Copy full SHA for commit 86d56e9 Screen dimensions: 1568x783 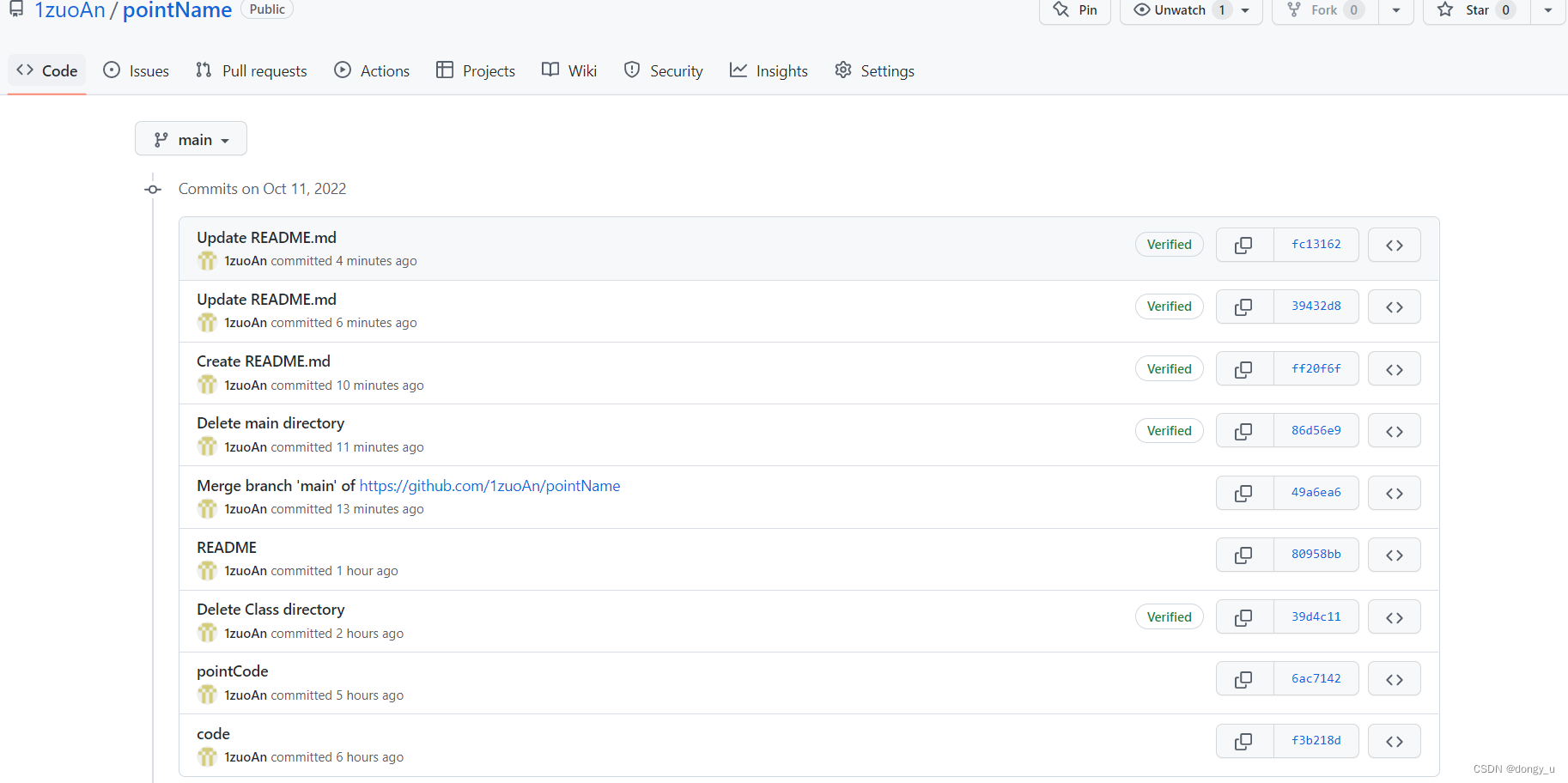coord(1244,431)
